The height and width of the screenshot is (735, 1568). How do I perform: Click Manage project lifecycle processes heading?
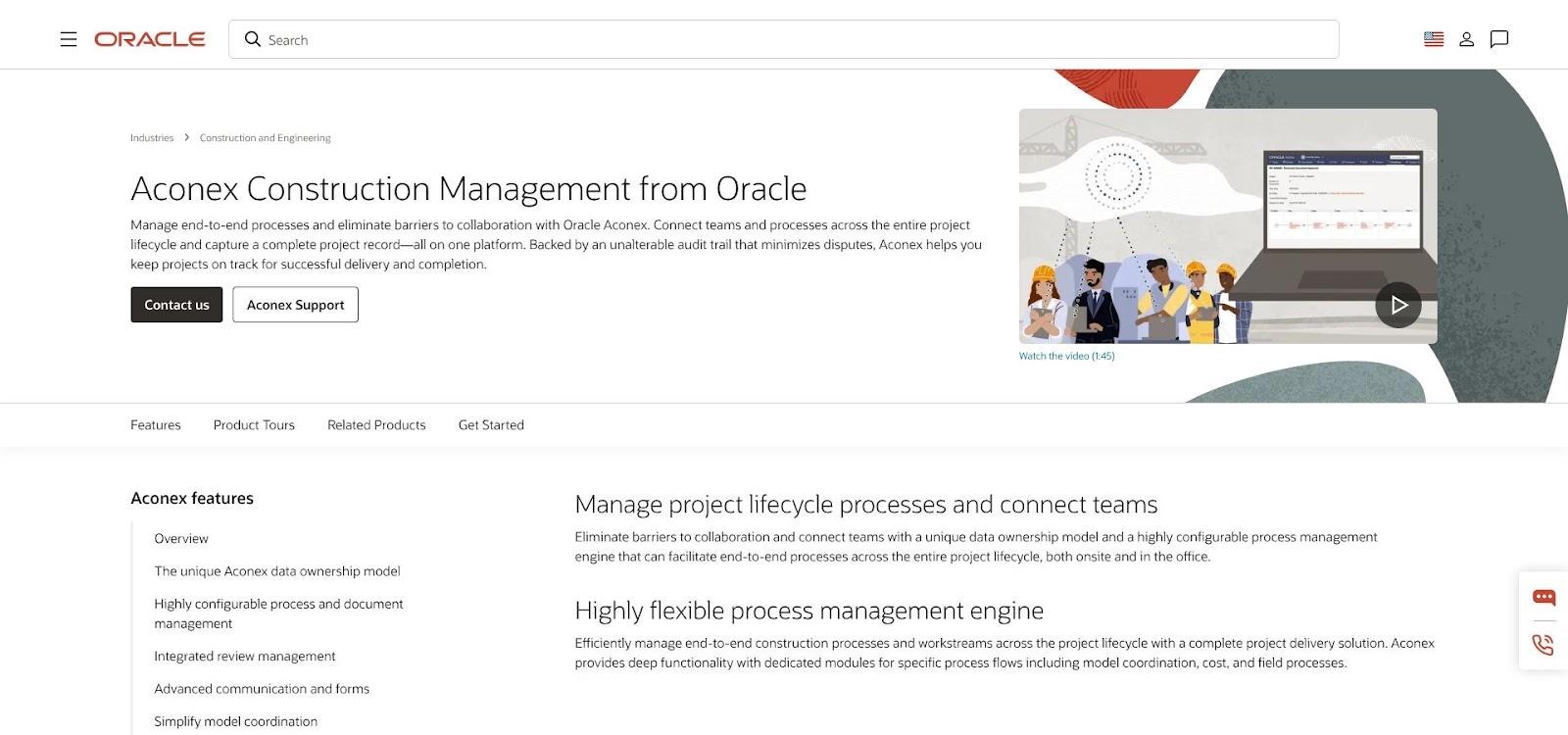coord(866,505)
